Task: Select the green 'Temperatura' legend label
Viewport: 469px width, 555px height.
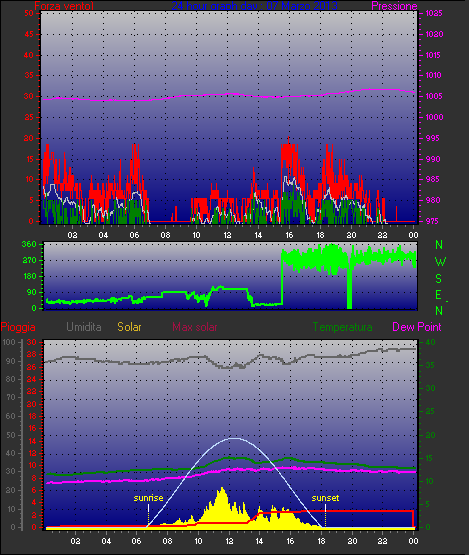Action: pyautogui.click(x=342, y=327)
